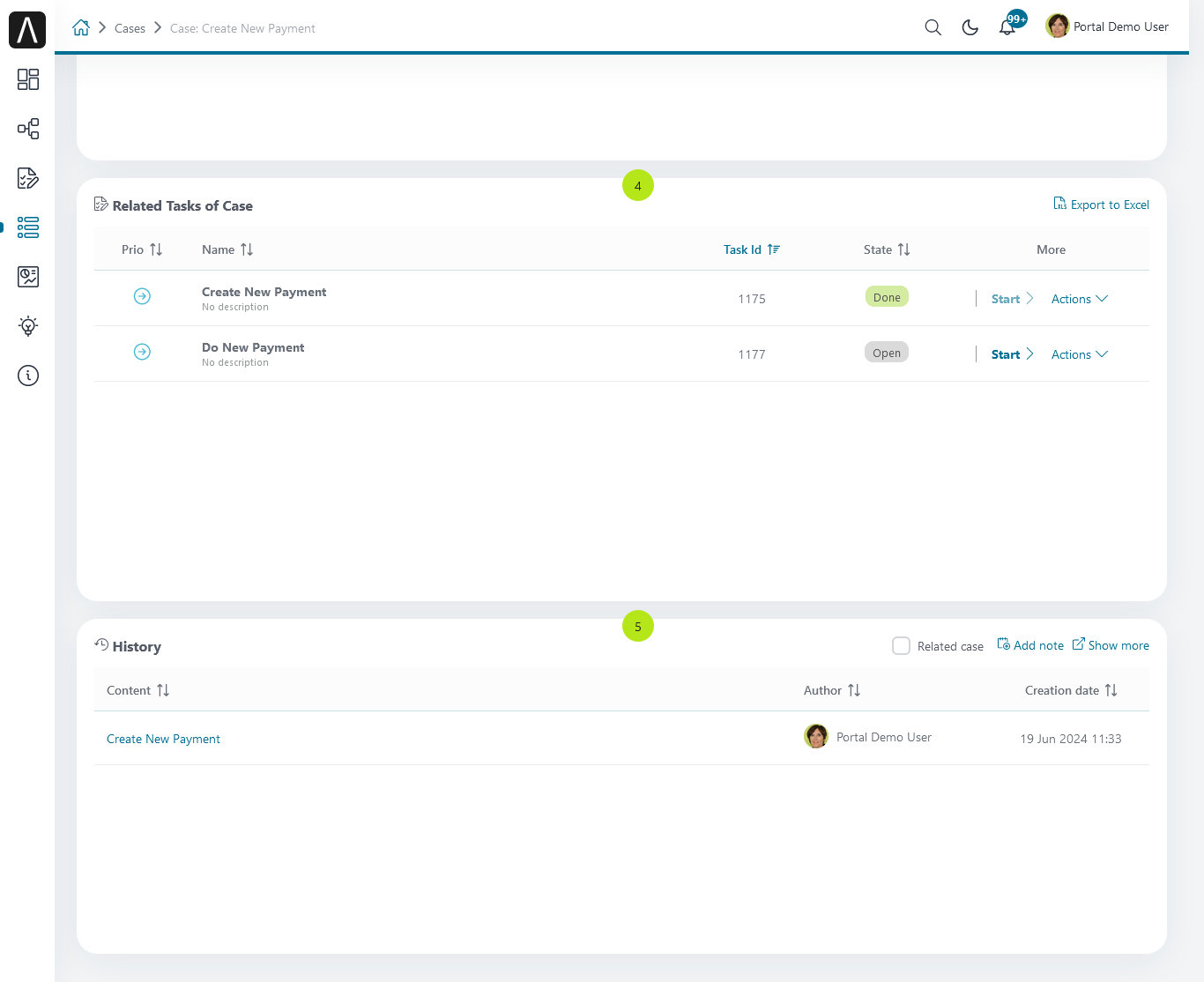Open the Tasks sidebar icon
Image resolution: width=1204 pixels, height=982 pixels.
point(28,178)
